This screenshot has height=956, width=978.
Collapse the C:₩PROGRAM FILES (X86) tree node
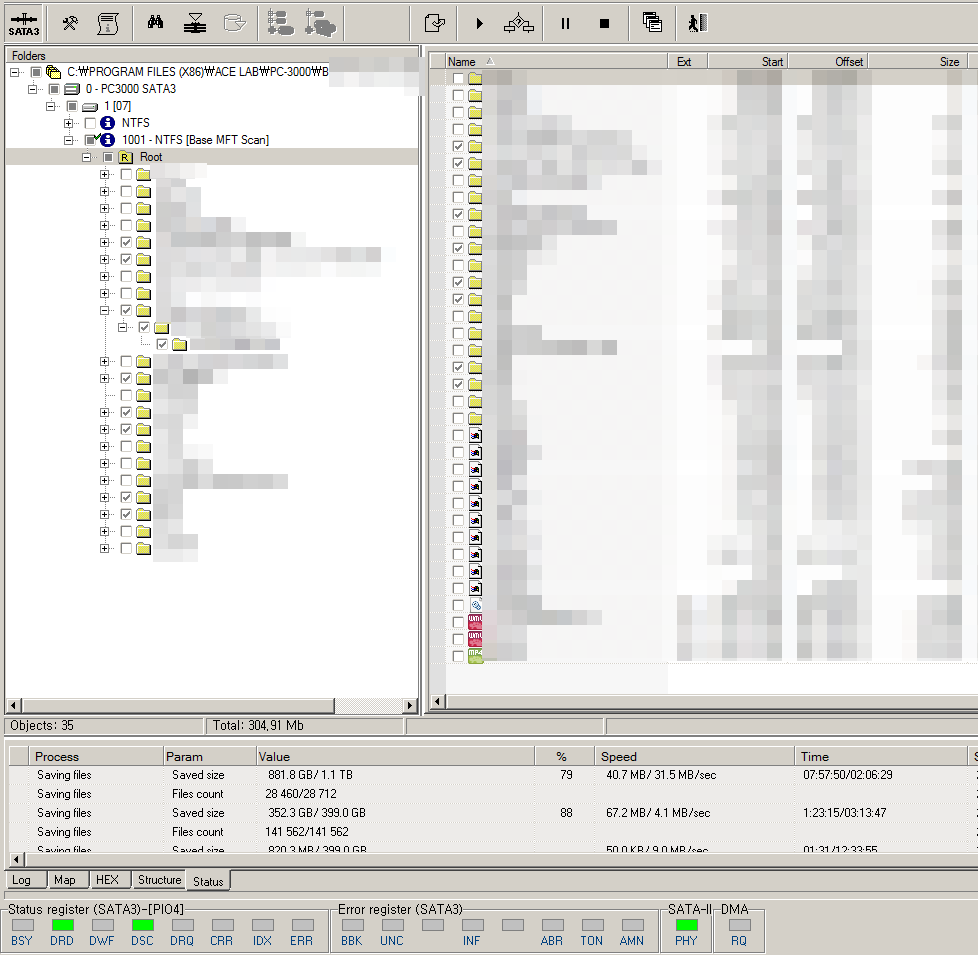(14, 72)
